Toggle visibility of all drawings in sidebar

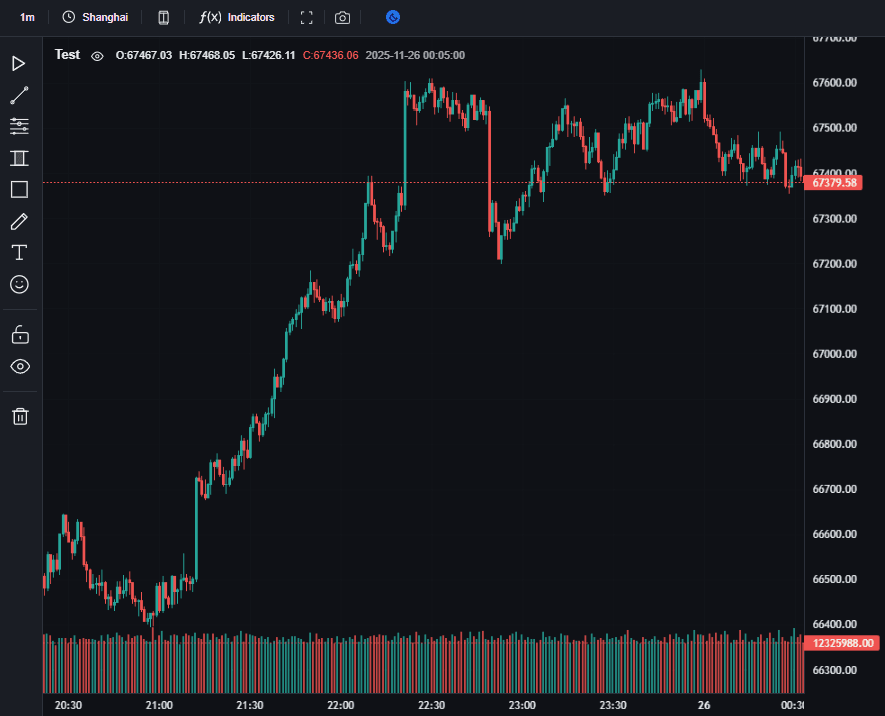tap(19, 366)
